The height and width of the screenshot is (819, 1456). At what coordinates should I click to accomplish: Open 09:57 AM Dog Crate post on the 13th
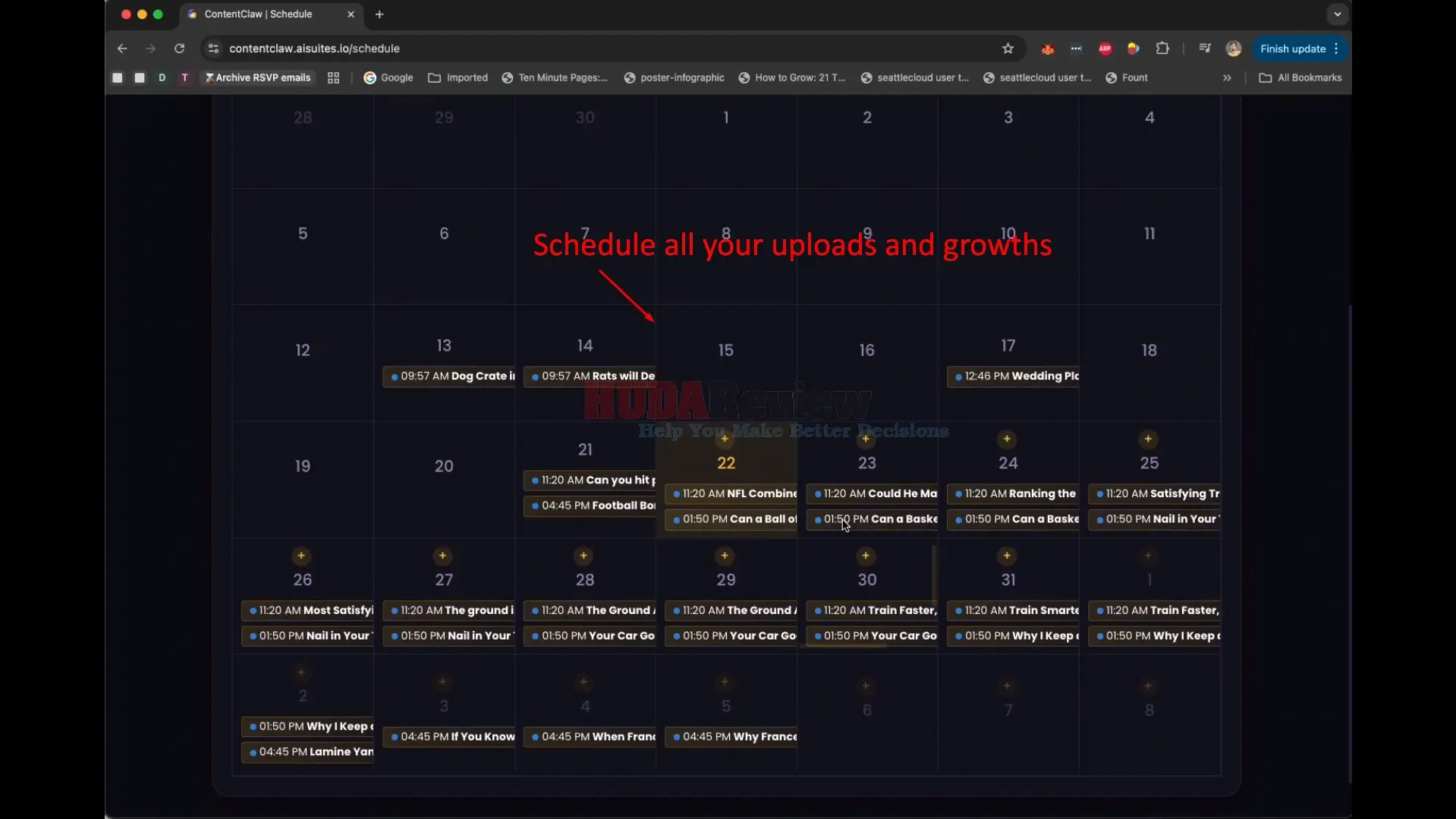448,376
